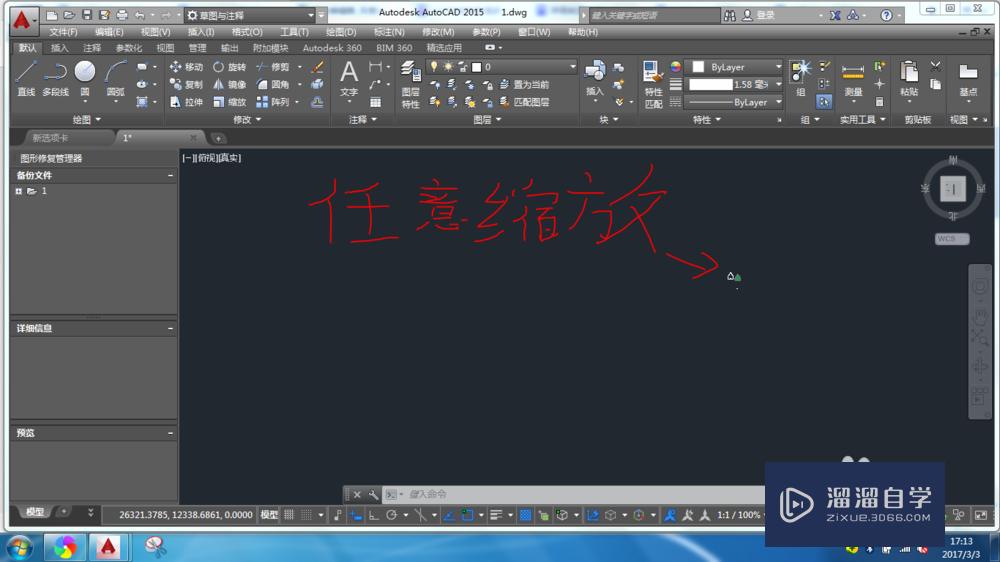Click the new drawing tab plus button

coord(218,138)
